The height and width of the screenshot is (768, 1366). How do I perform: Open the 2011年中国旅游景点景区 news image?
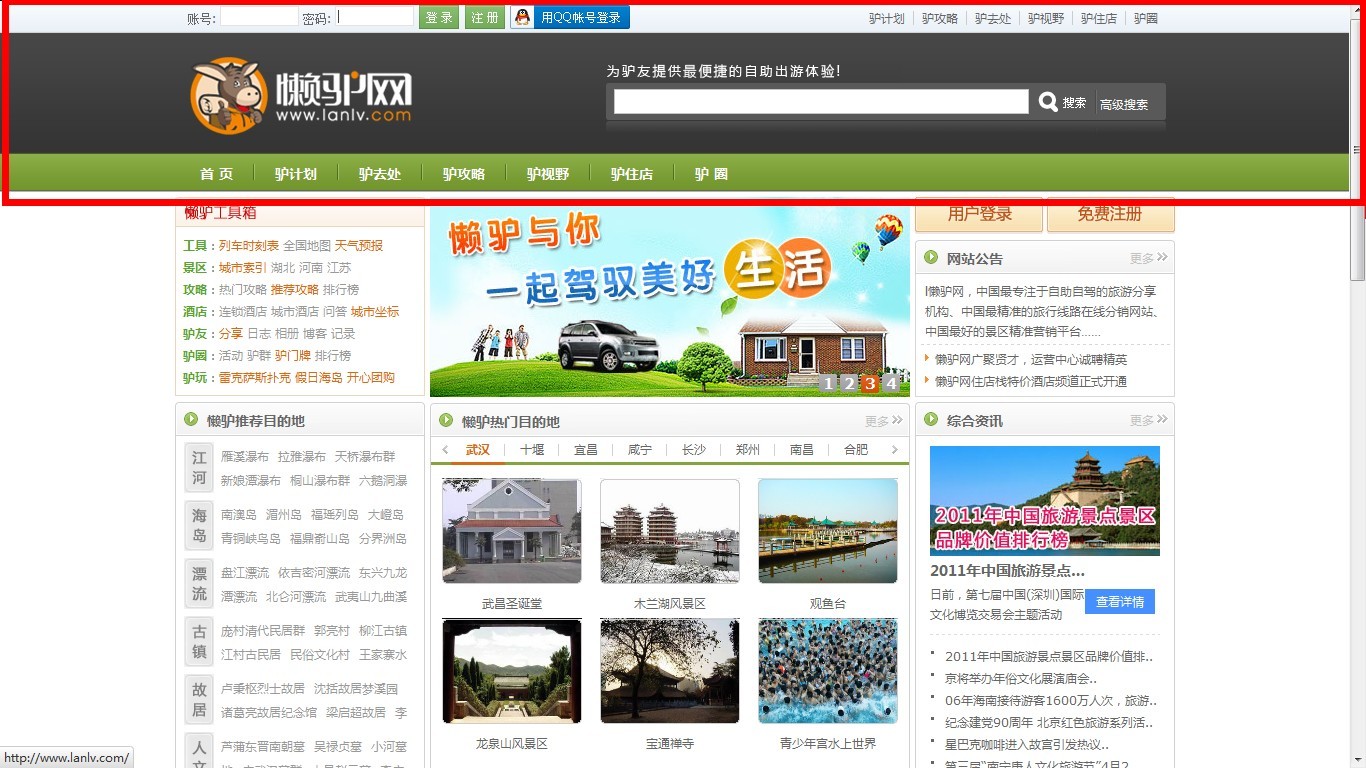(1045, 501)
